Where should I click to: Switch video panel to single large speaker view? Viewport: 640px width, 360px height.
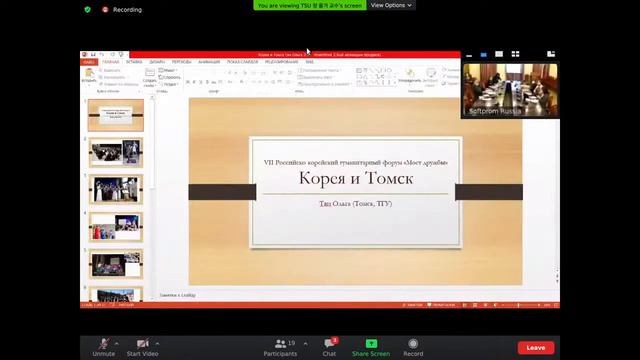point(499,54)
